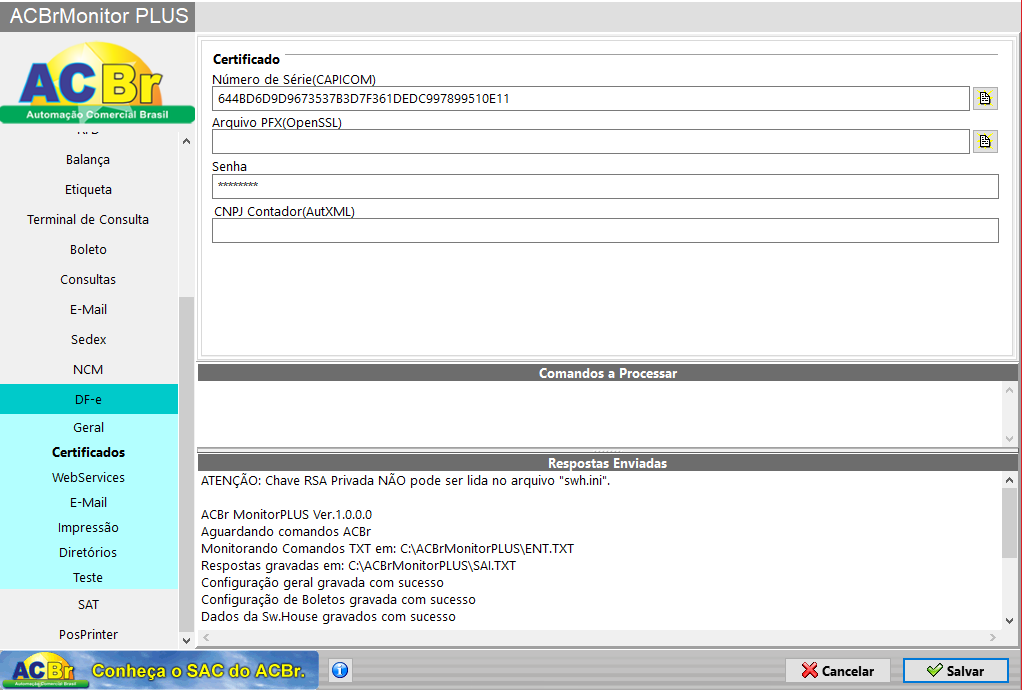
Task: Collapse the DF-e sidebar section
Action: (x=88, y=399)
